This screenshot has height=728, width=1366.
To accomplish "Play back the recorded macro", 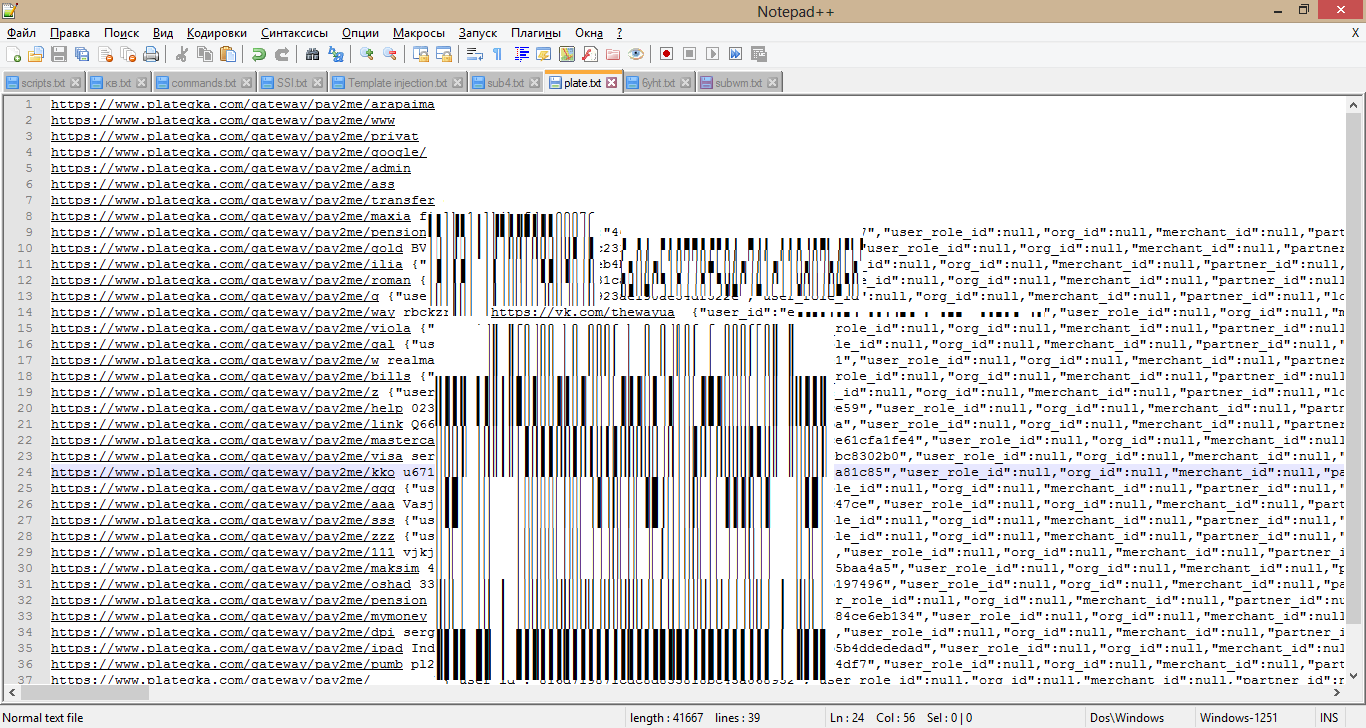I will [713, 54].
